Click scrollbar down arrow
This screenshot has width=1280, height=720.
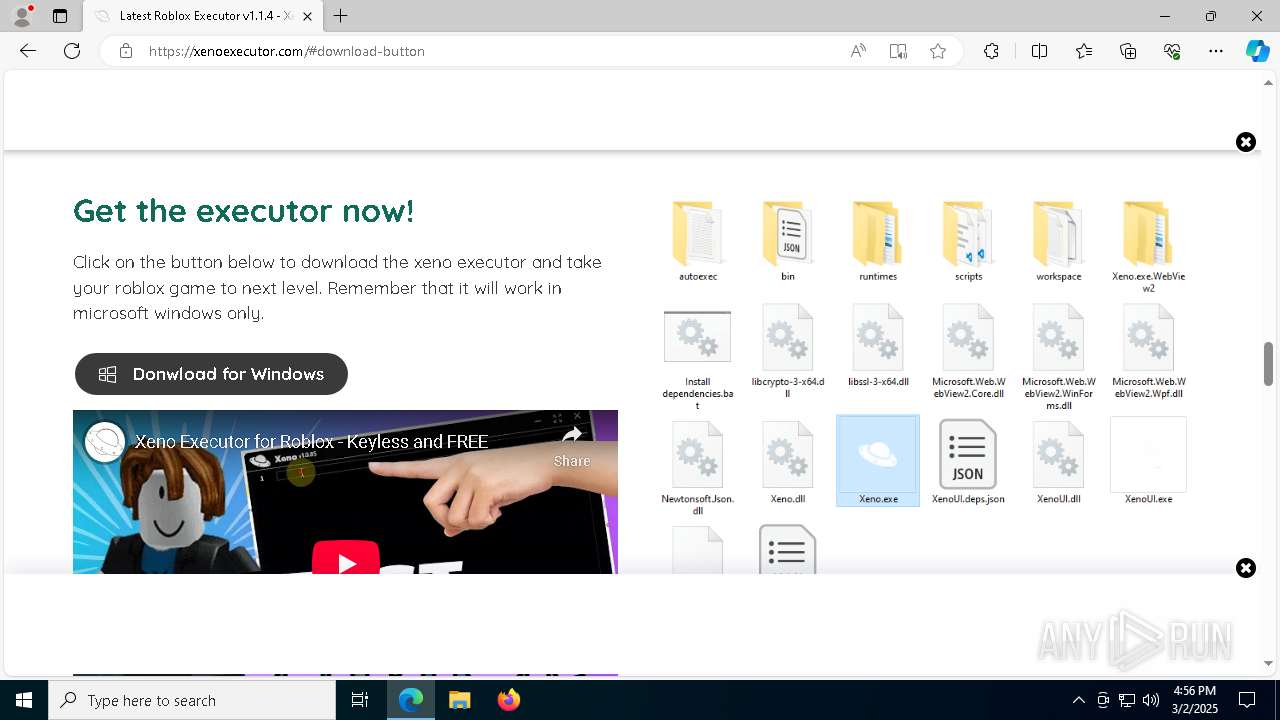pos(1268,663)
